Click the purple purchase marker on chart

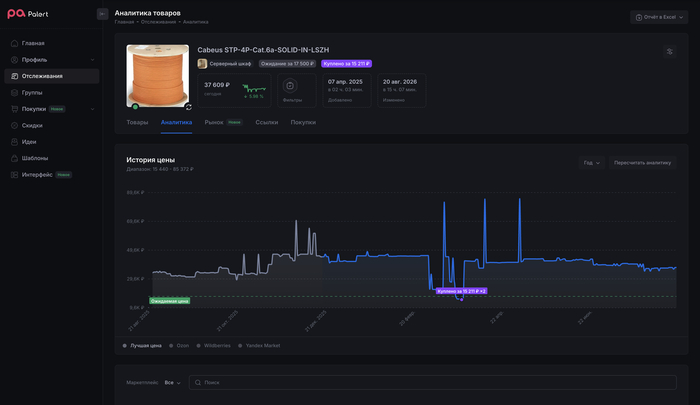click(x=461, y=291)
